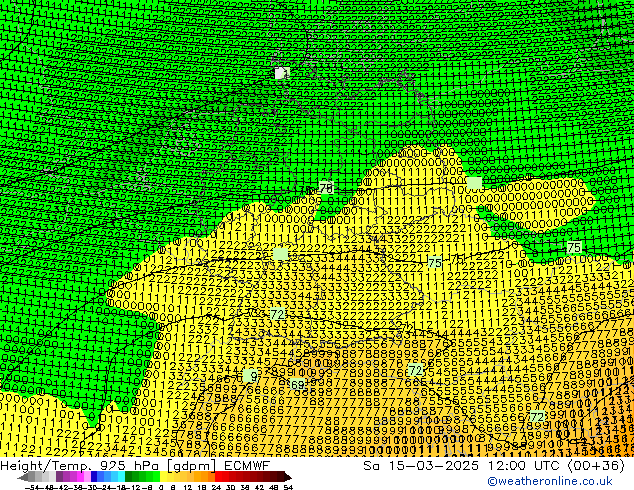Click the legend value 24
Viewport: 634px width, 490px height.
pos(216,487)
